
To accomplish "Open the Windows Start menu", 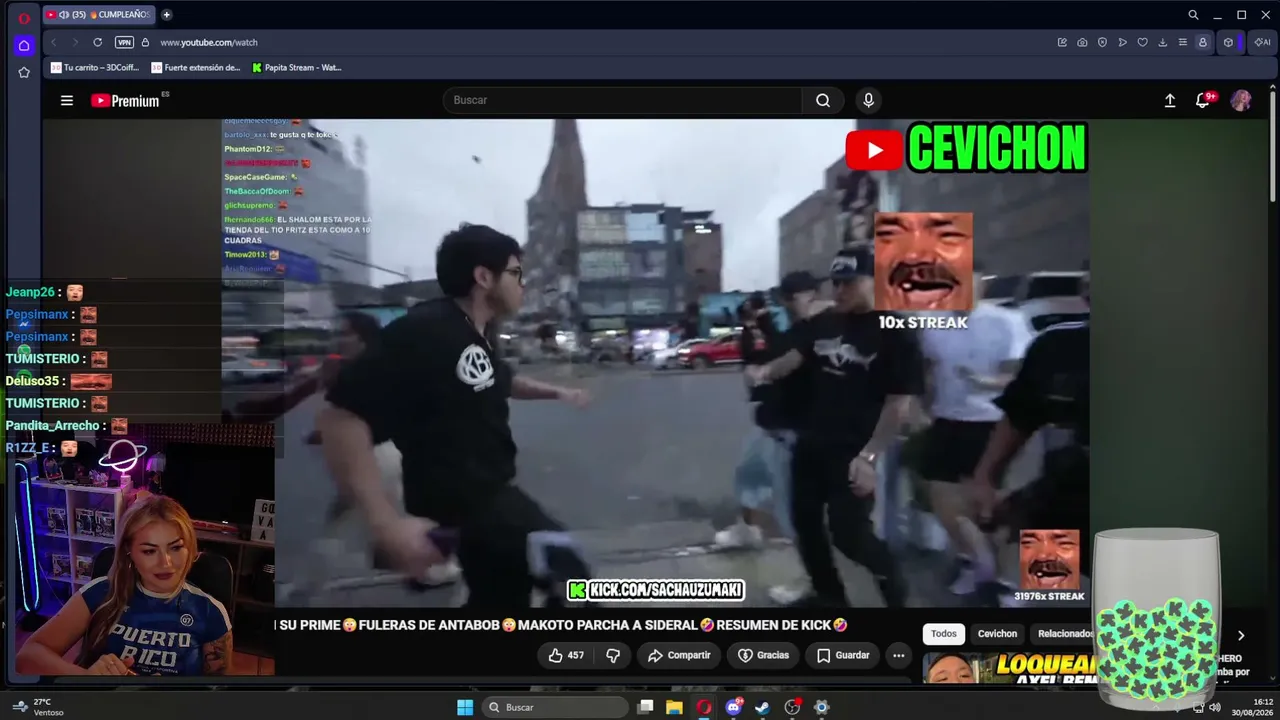I will pyautogui.click(x=465, y=707).
